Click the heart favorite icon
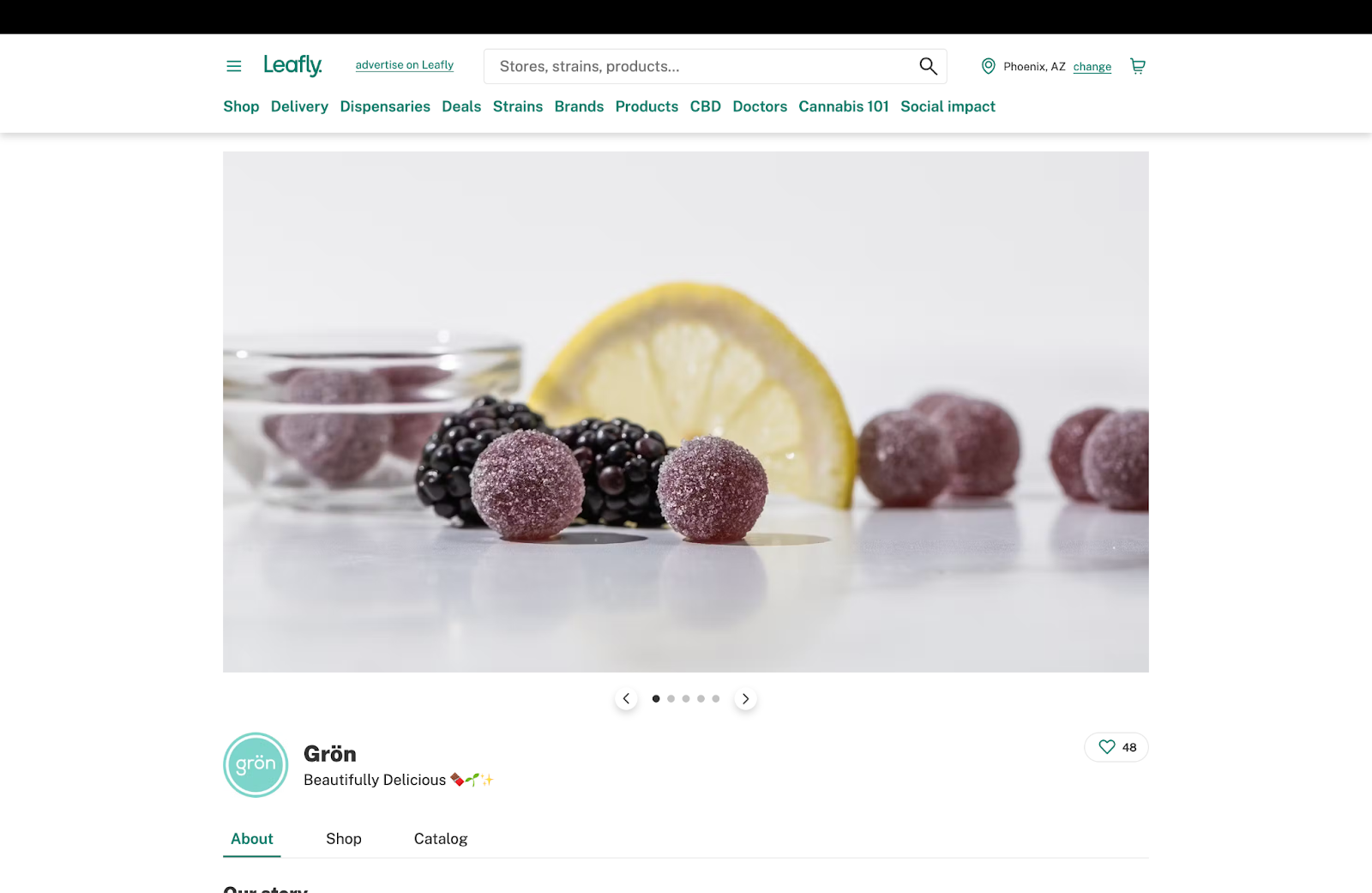This screenshot has width=1372, height=893. pyautogui.click(x=1107, y=747)
